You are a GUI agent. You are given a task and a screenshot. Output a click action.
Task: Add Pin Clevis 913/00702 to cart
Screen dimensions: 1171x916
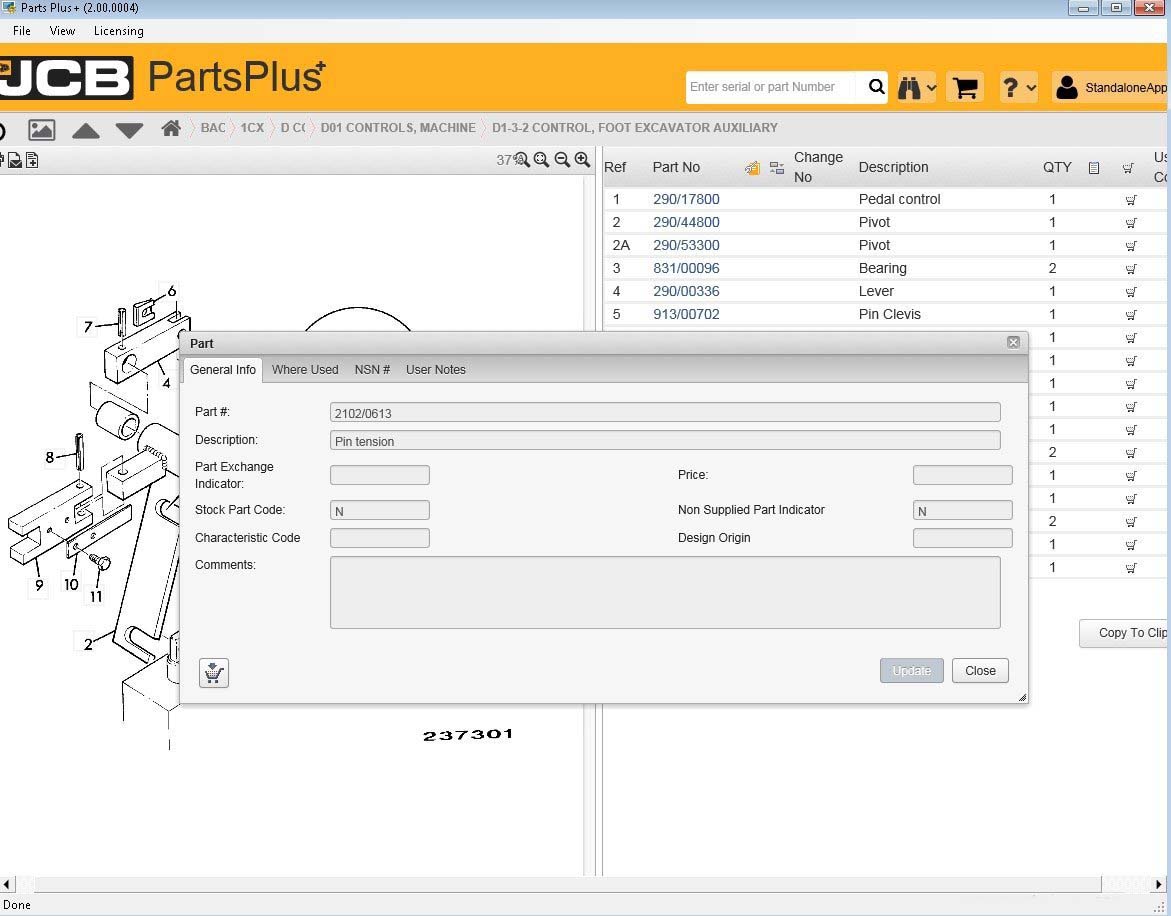[1131, 315]
